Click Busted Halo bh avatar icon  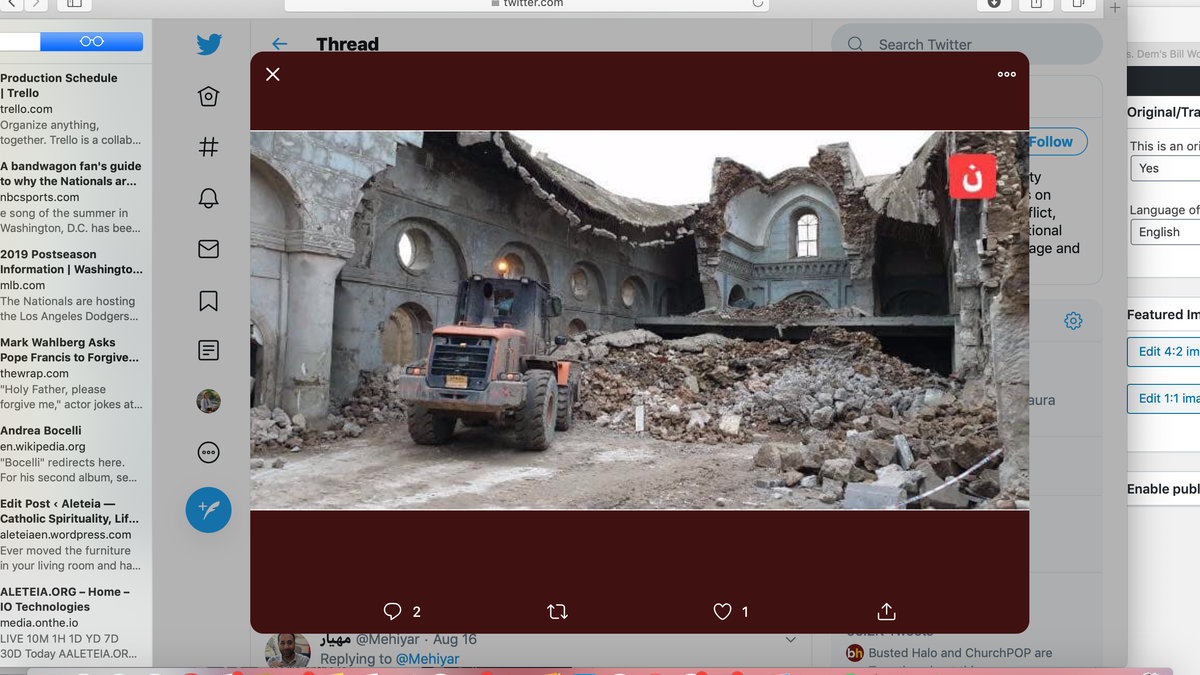(855, 653)
